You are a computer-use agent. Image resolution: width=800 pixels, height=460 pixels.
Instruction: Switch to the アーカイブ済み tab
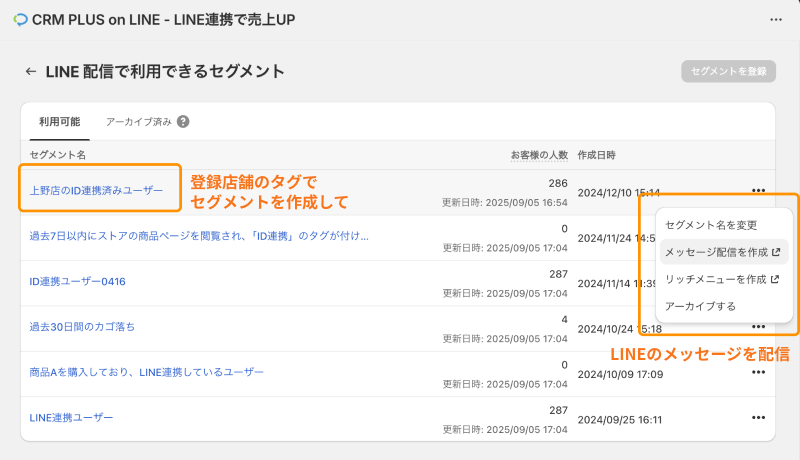click(x=139, y=122)
